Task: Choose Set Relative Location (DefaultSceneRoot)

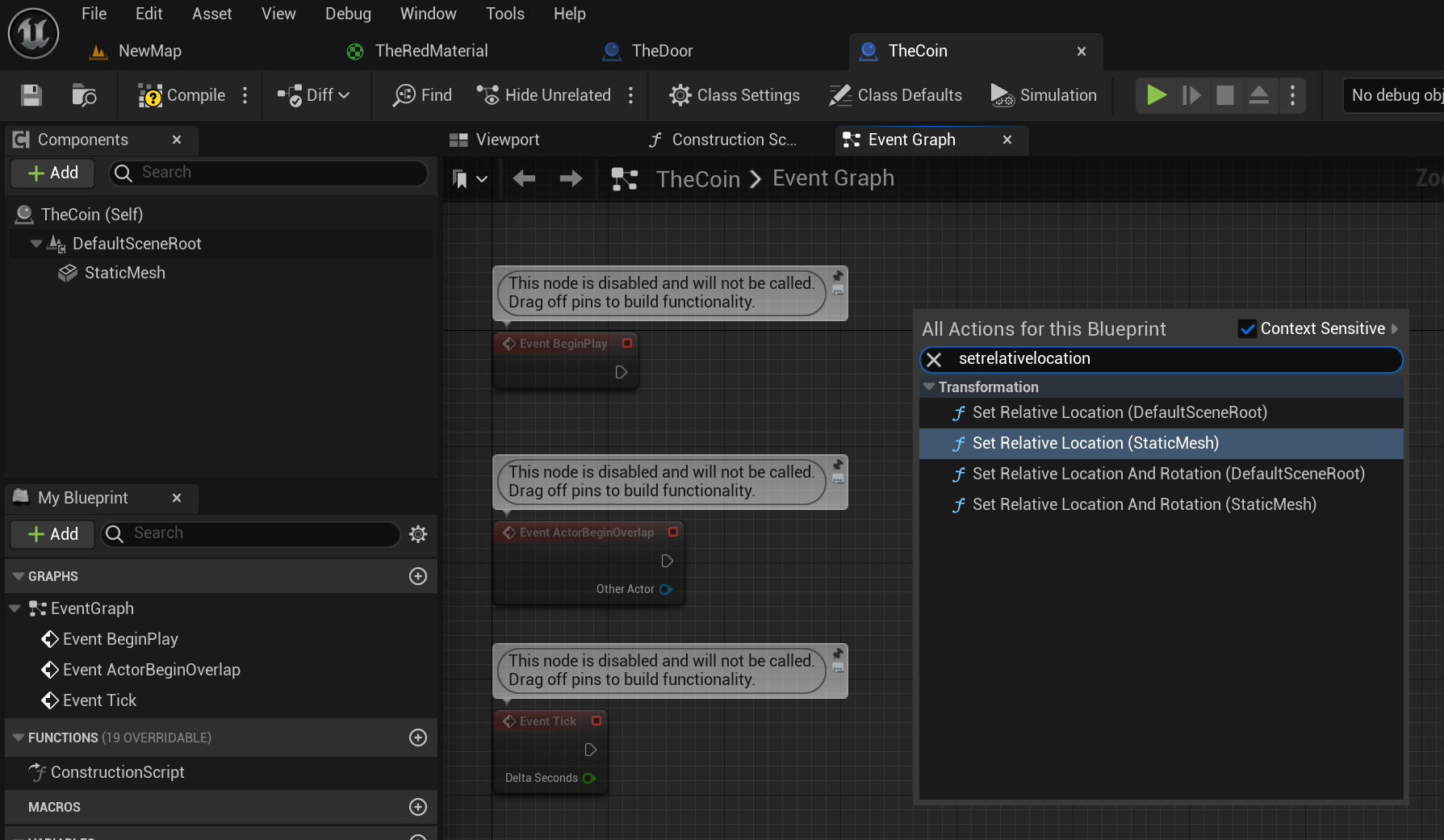Action: [x=1161, y=412]
